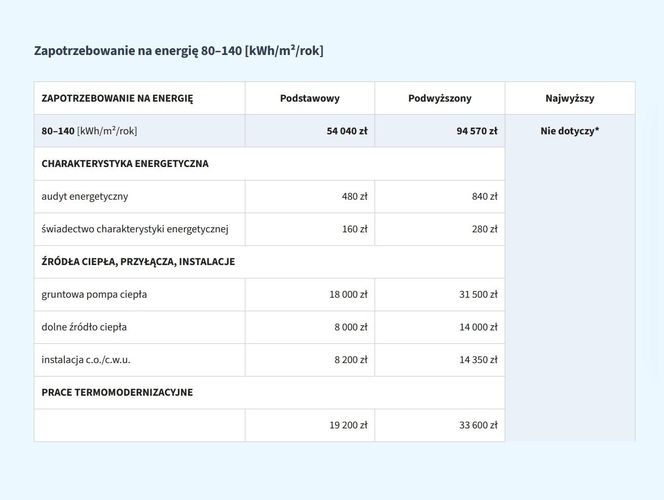Click the 'instalacja c.o./c.w.u.' row label
The height and width of the screenshot is (500, 664).
tap(86, 360)
